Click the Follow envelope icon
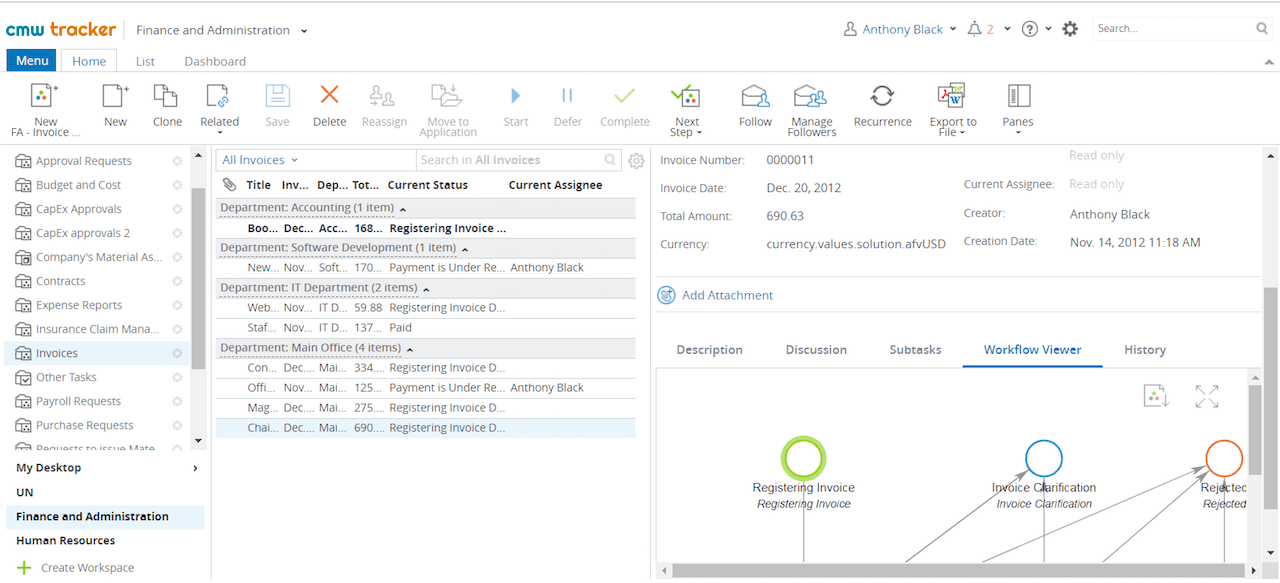The height and width of the screenshot is (583, 1280). 755,96
